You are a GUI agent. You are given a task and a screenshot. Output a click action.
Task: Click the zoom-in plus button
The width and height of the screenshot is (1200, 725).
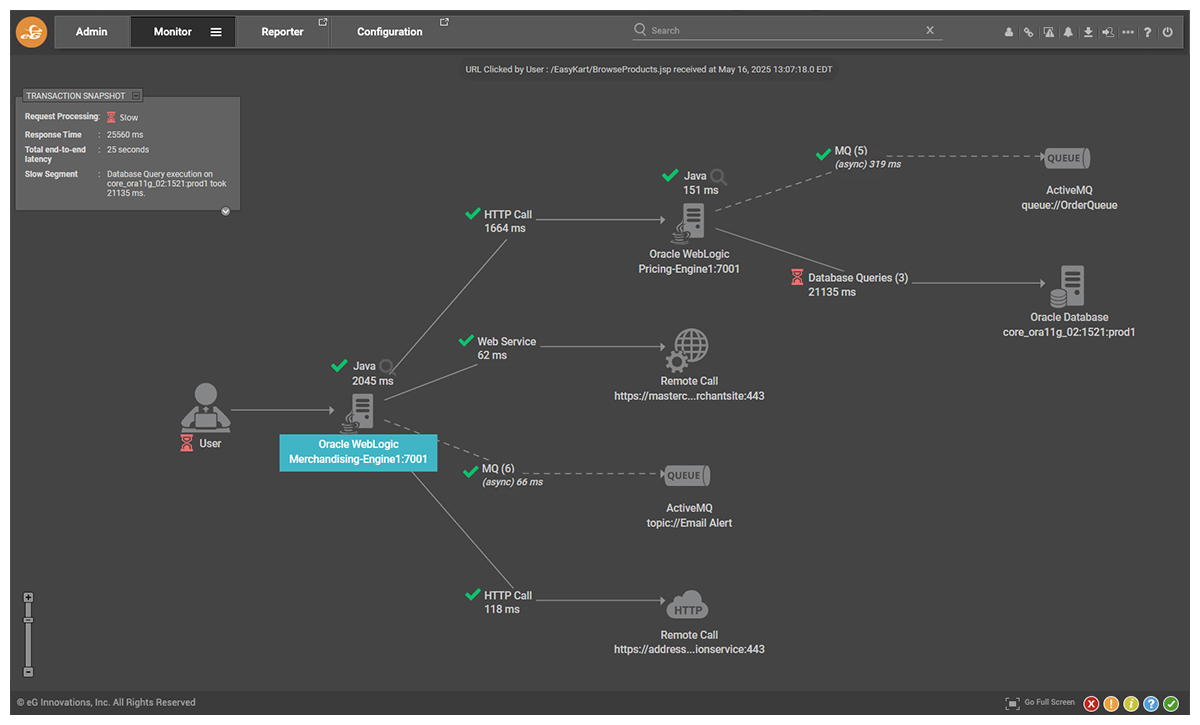(28, 598)
